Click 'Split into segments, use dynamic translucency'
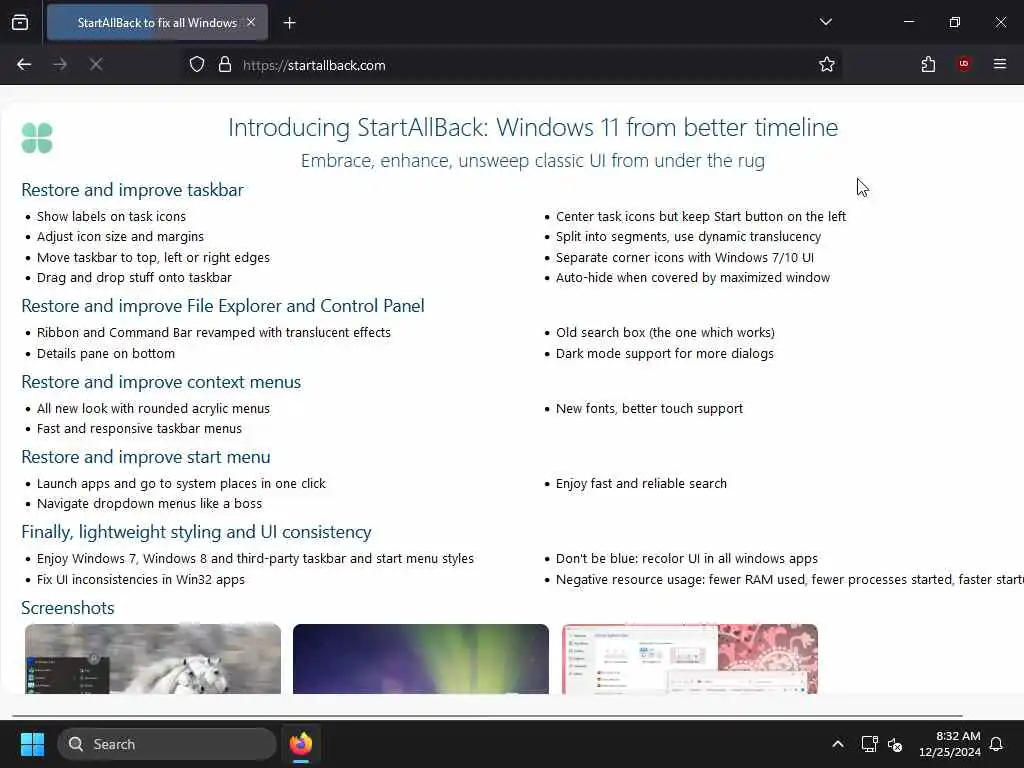Screen dimensions: 1024x768 click(x=688, y=236)
